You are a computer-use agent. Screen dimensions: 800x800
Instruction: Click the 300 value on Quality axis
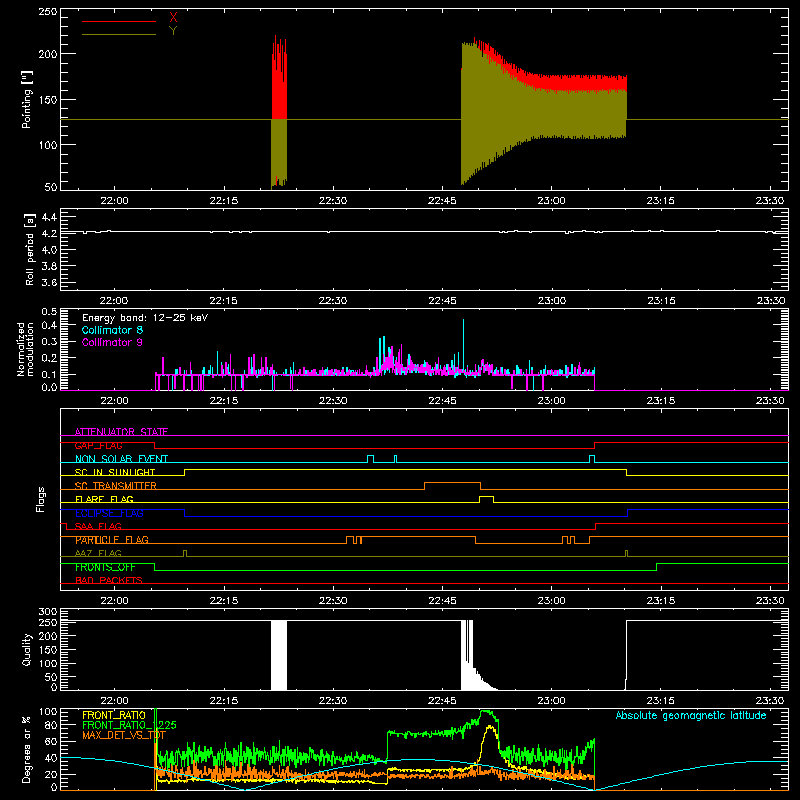48,612
